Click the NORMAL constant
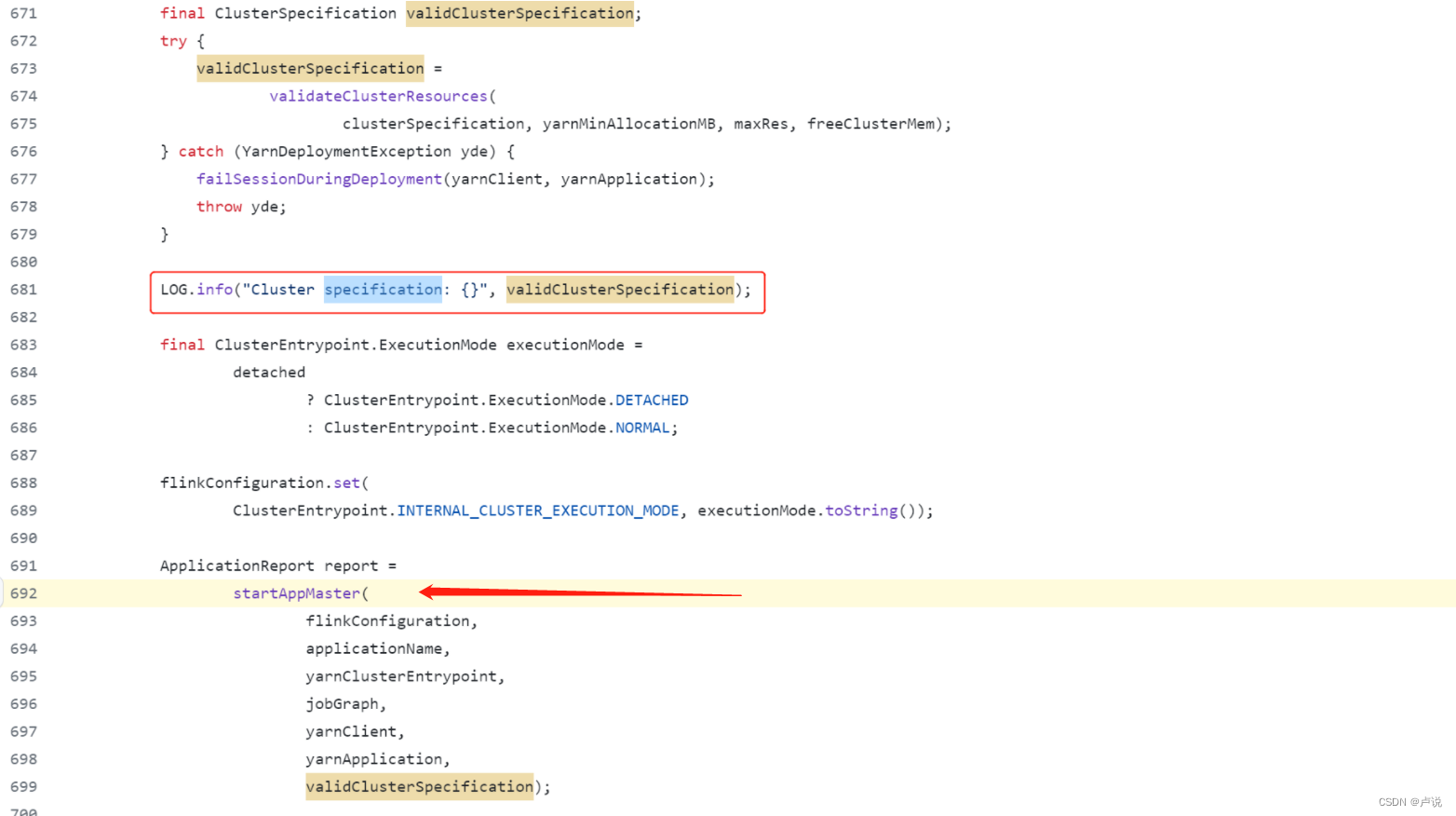Image resolution: width=1456 pixels, height=816 pixels. pyautogui.click(x=642, y=428)
